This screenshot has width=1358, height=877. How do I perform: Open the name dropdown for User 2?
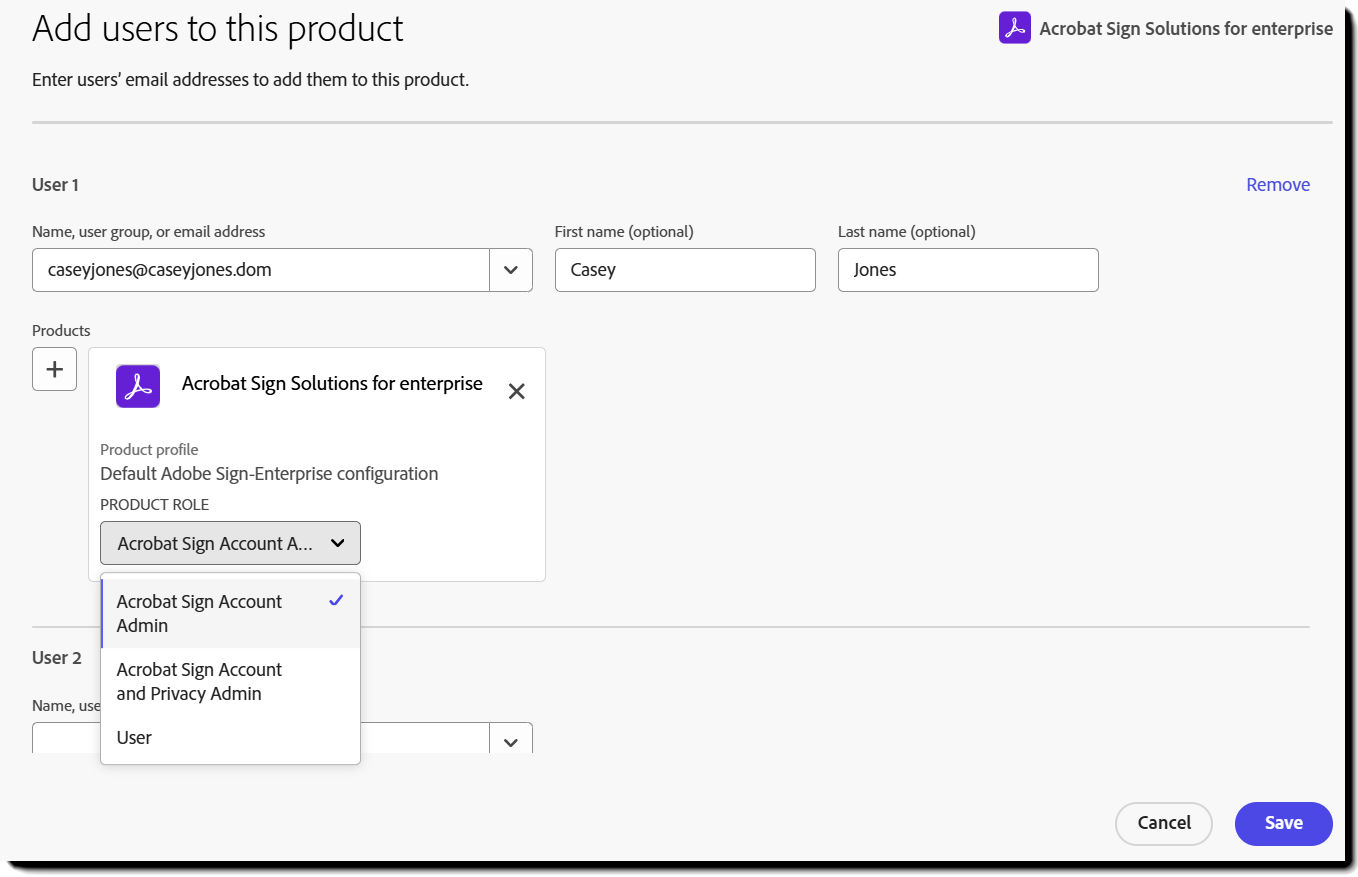510,740
